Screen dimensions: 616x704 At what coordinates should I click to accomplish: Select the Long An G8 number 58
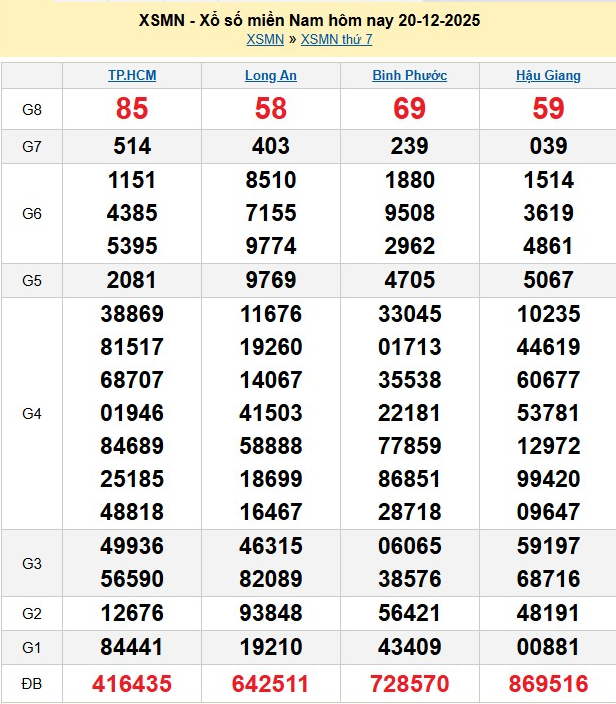(271, 109)
